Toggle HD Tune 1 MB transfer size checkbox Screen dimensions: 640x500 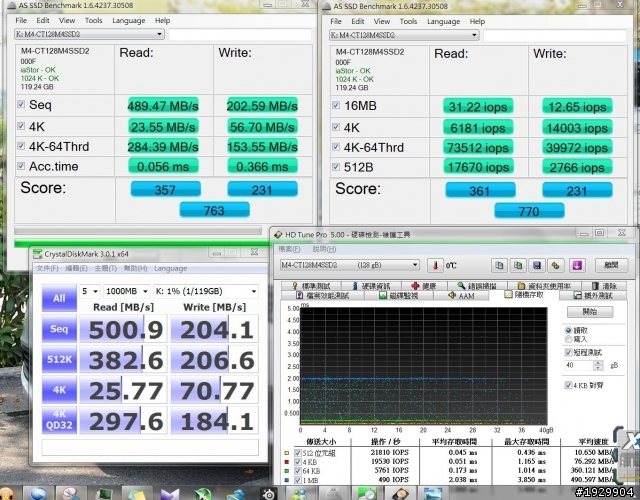[x=298, y=480]
